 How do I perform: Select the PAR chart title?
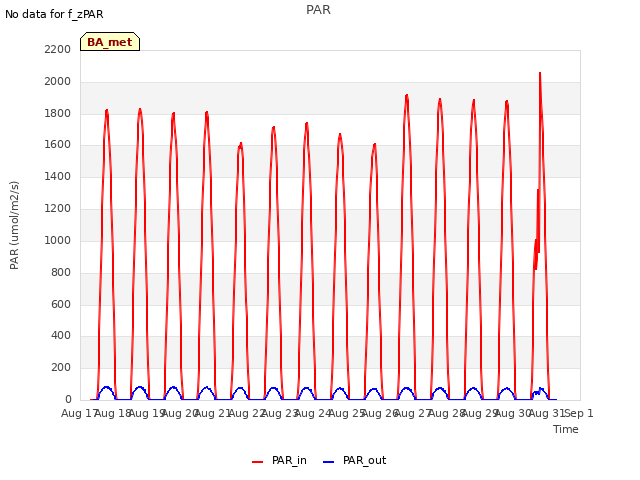click(x=318, y=10)
